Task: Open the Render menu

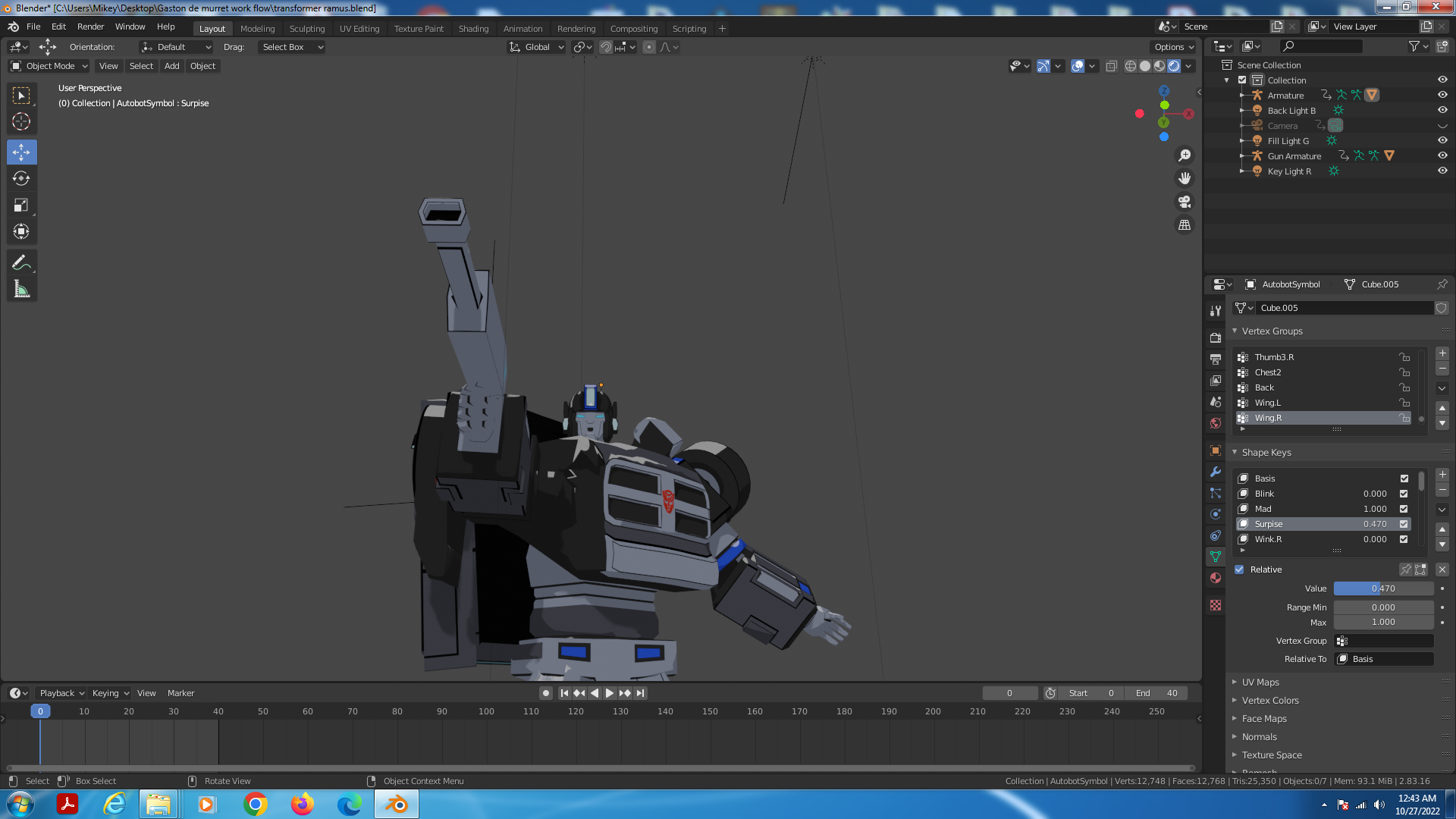Action: [x=90, y=27]
